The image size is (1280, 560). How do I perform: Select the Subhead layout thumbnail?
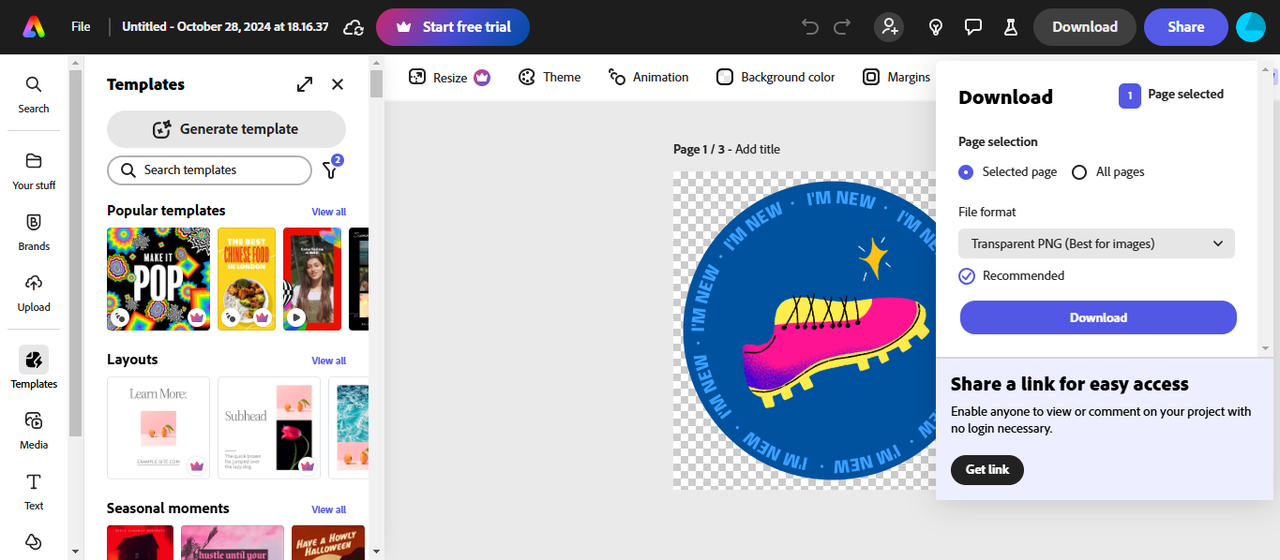point(269,428)
